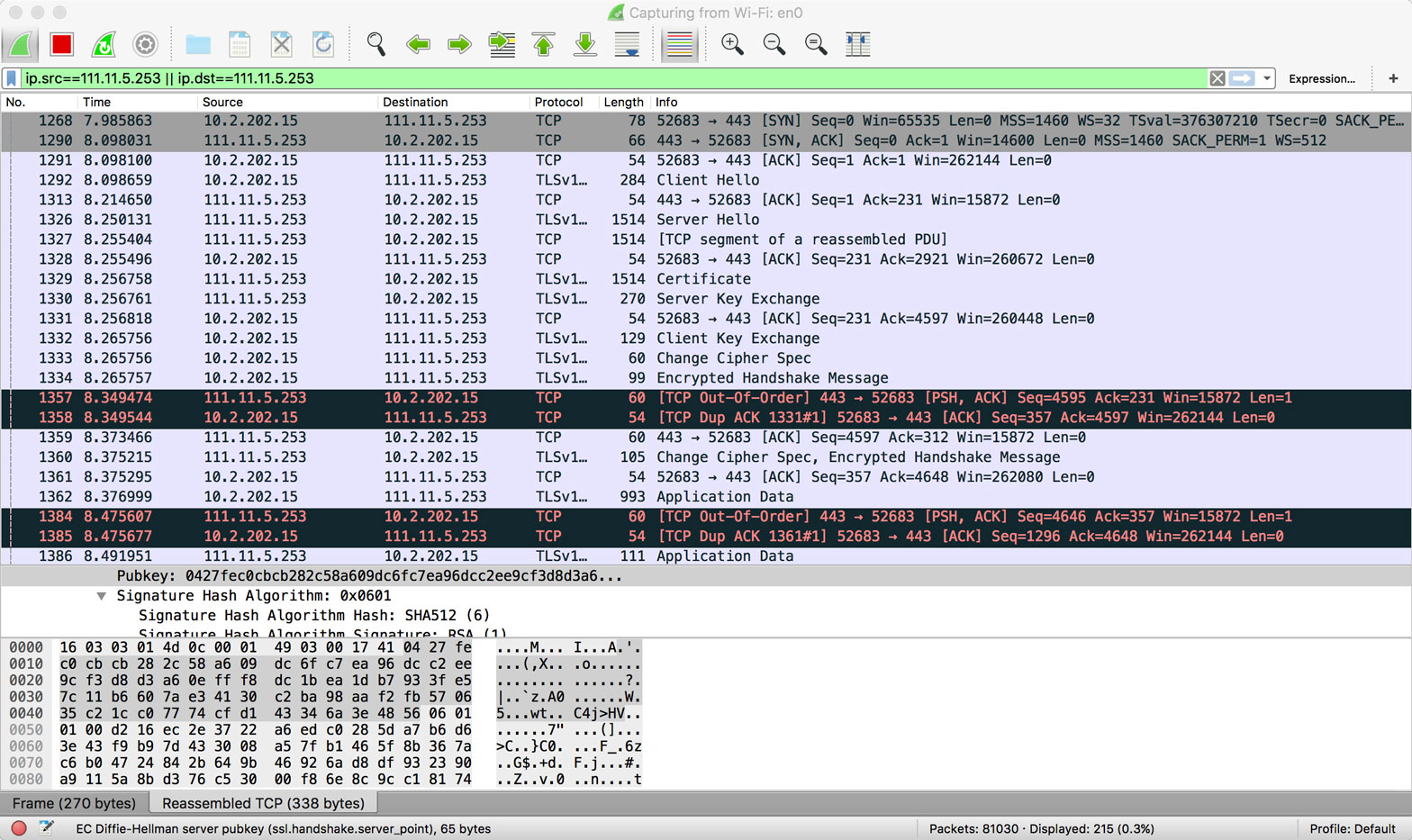Select Signature Hash Algorithm Hash: SHA512 line
This screenshot has height=840, width=1412.
[x=313, y=616]
